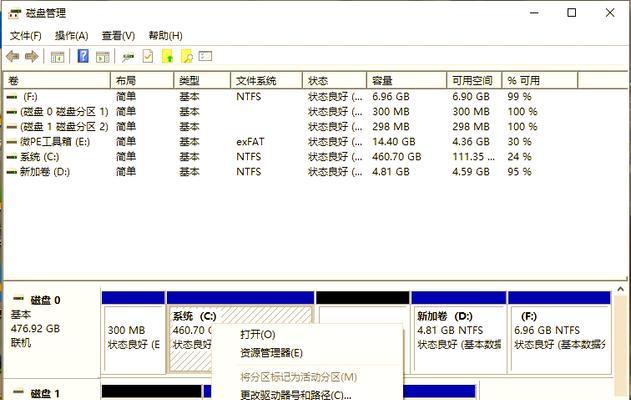631x400 pixels.
Task: Toggle the console tree pane icon
Action: click(58, 57)
